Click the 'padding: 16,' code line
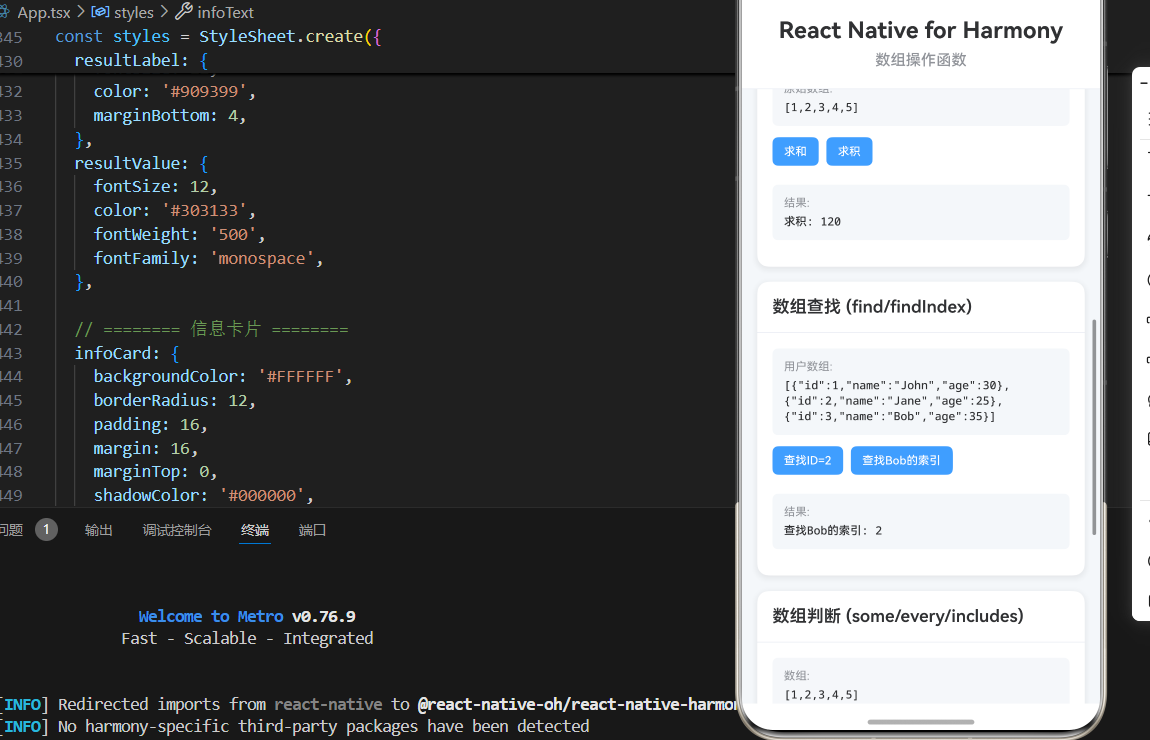1150x740 pixels. (x=150, y=425)
